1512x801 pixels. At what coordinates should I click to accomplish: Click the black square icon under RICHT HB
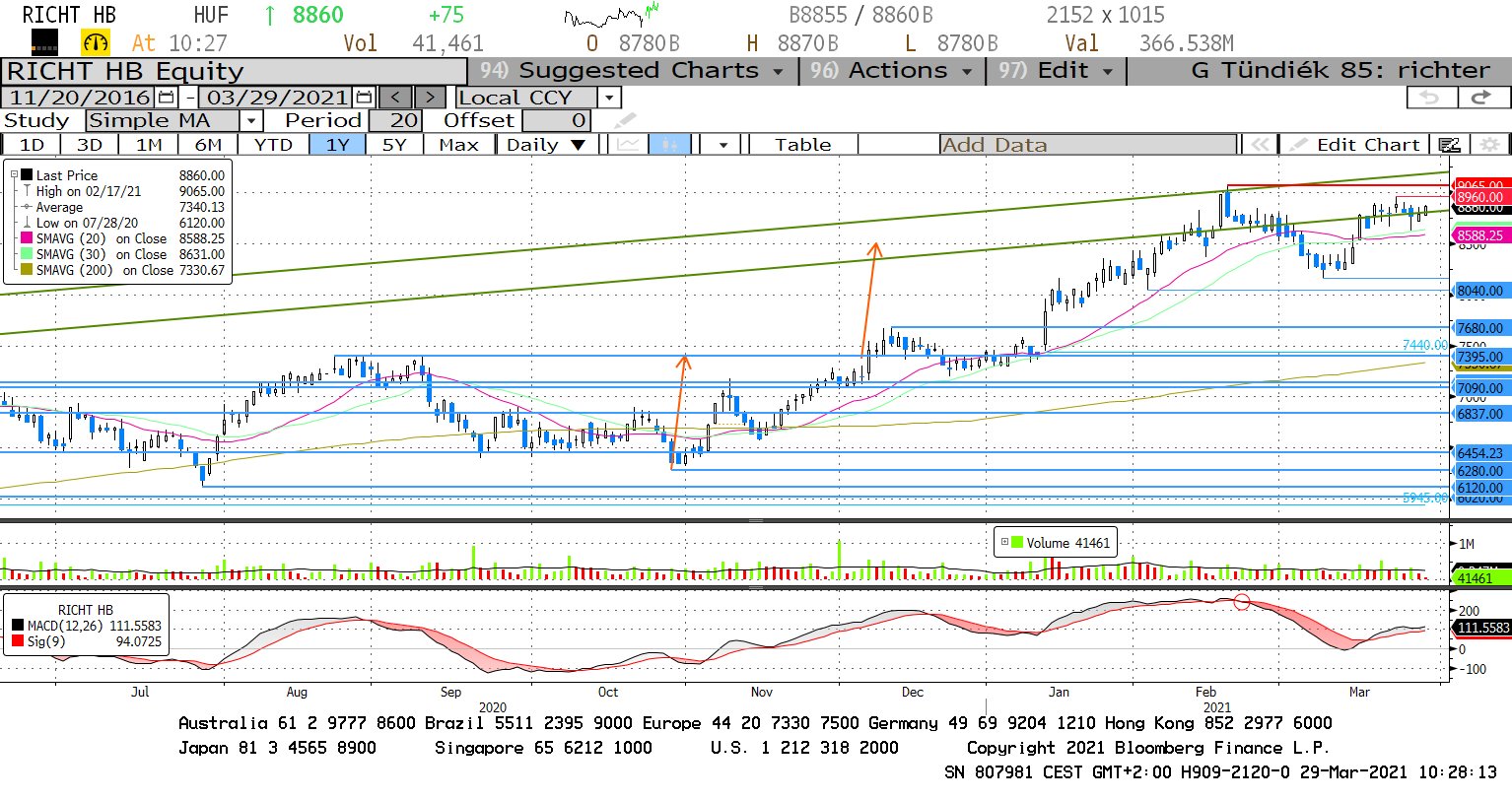(x=44, y=42)
